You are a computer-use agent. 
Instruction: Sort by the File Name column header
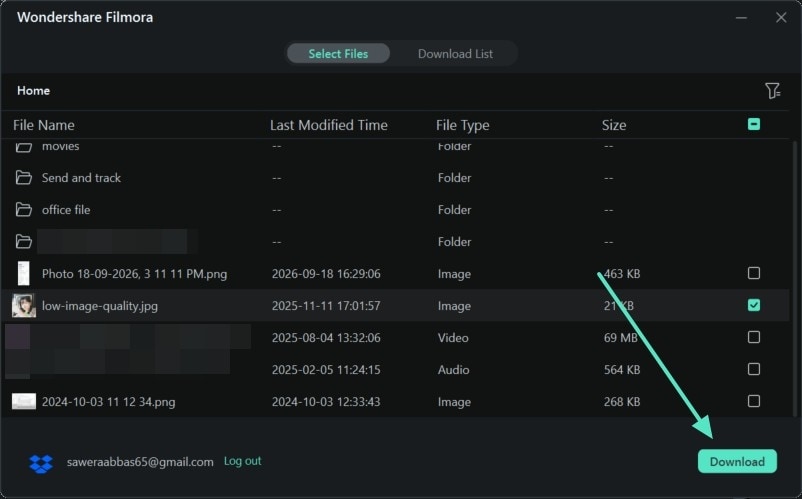pos(43,125)
